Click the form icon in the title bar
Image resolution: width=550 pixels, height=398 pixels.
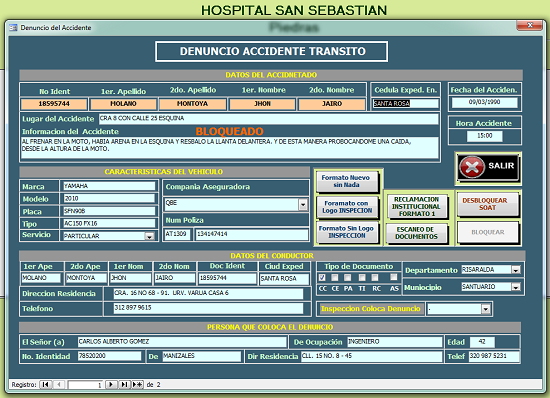pos(13,27)
